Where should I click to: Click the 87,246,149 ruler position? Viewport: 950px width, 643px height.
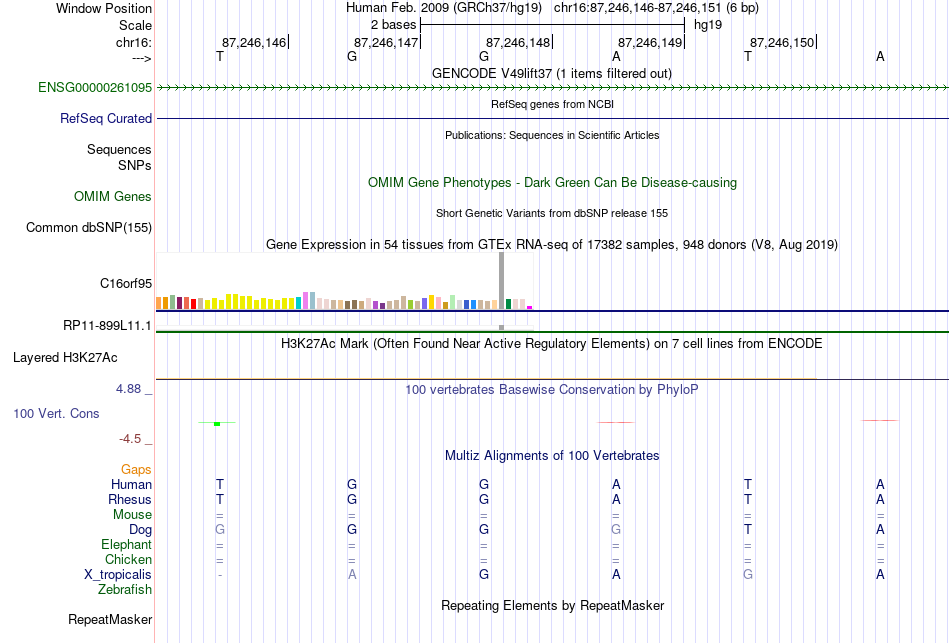click(650, 42)
